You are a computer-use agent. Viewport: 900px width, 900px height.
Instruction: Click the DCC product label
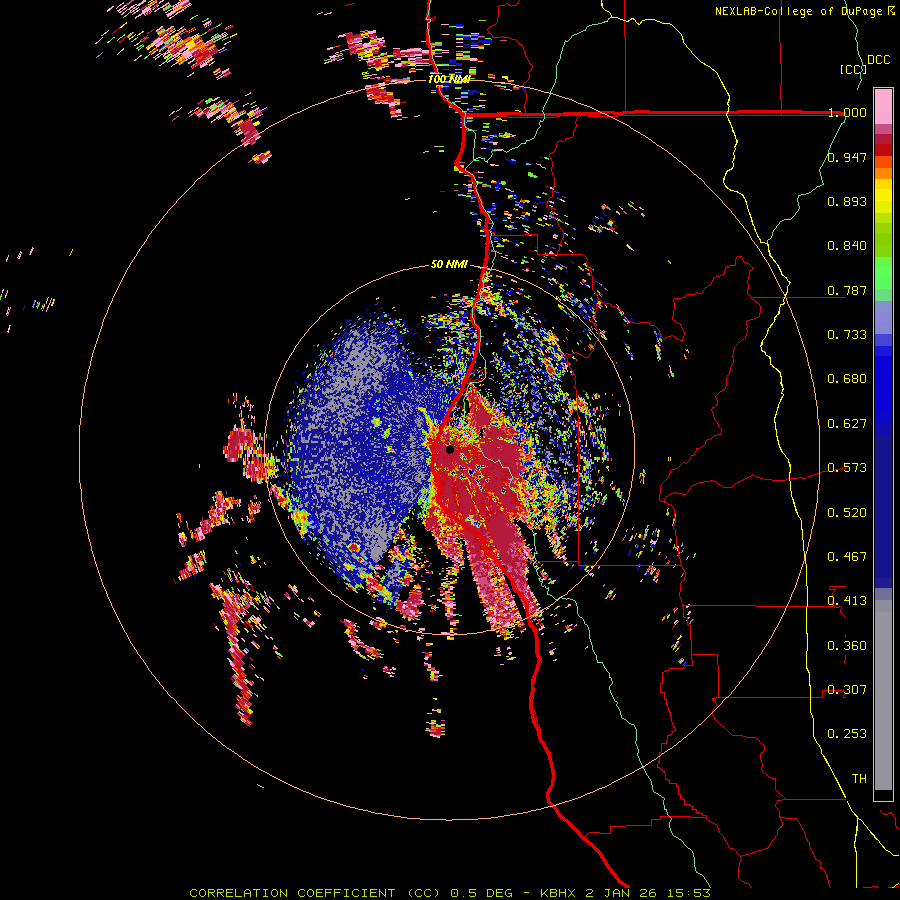click(878, 60)
